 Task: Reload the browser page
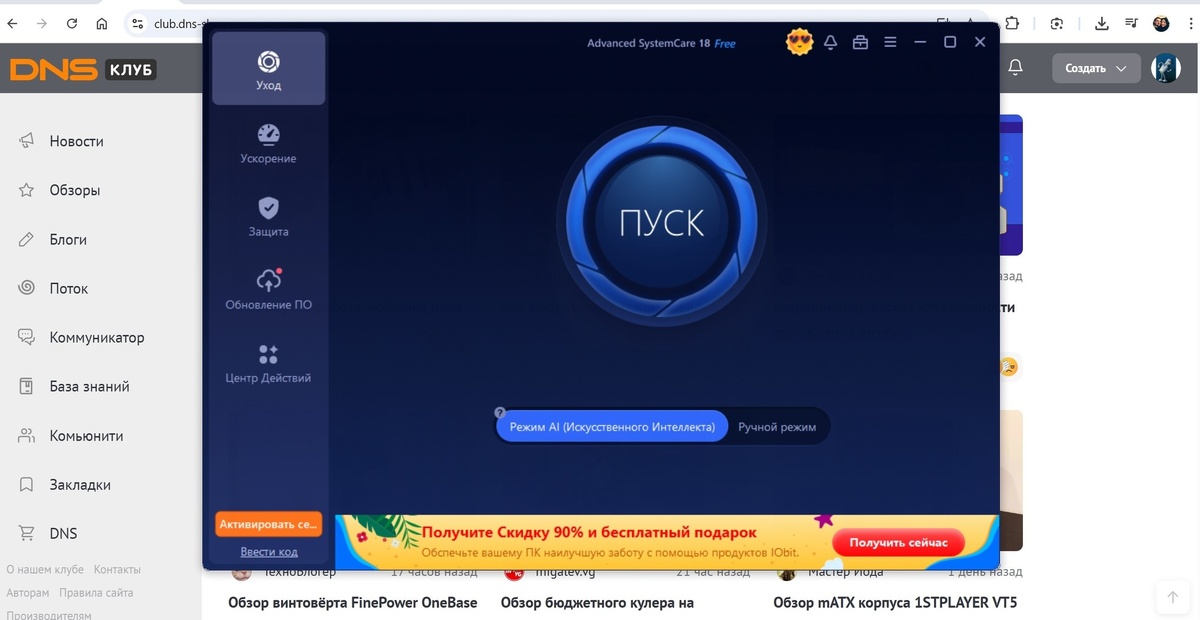72,23
